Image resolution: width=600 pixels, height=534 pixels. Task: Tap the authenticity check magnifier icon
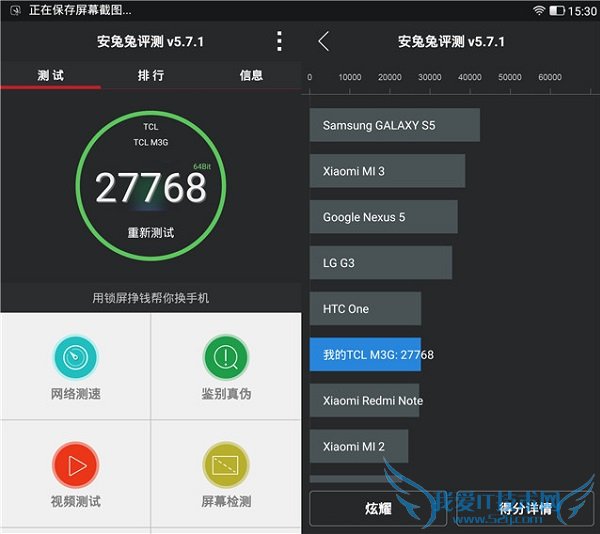226,357
